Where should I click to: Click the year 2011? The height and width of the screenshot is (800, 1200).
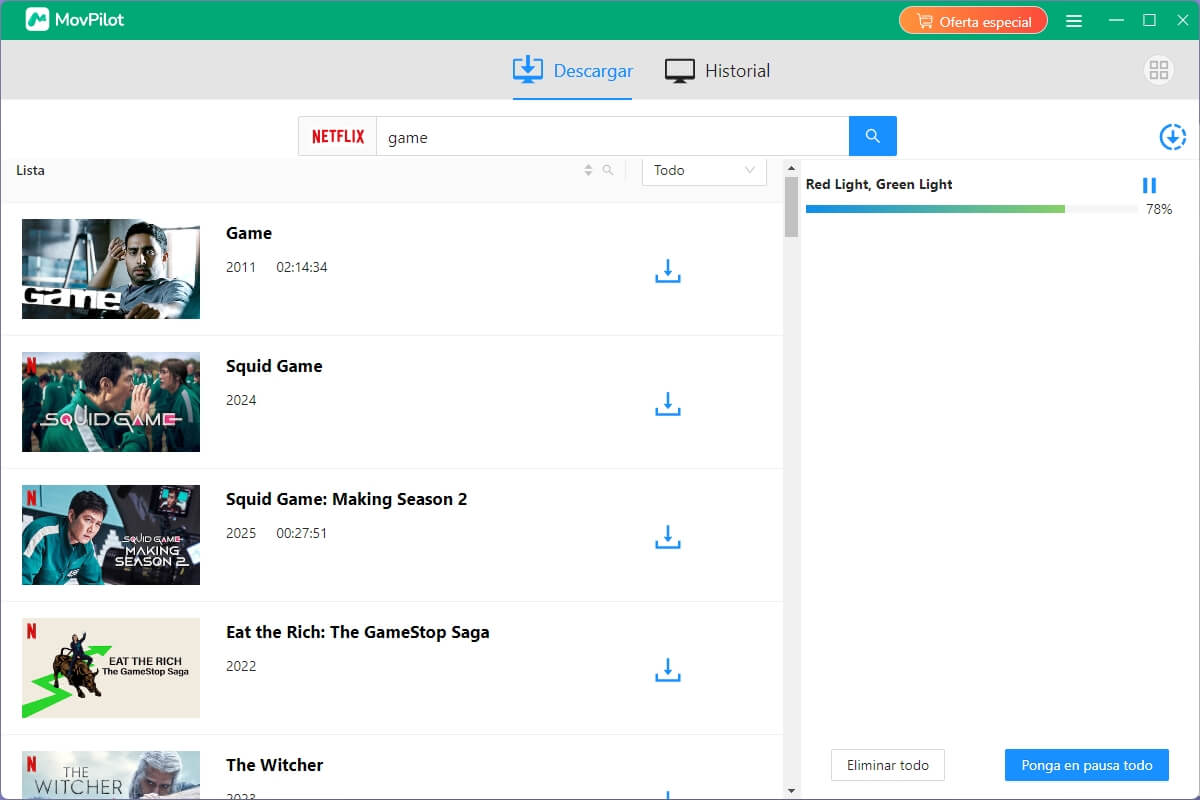241,267
